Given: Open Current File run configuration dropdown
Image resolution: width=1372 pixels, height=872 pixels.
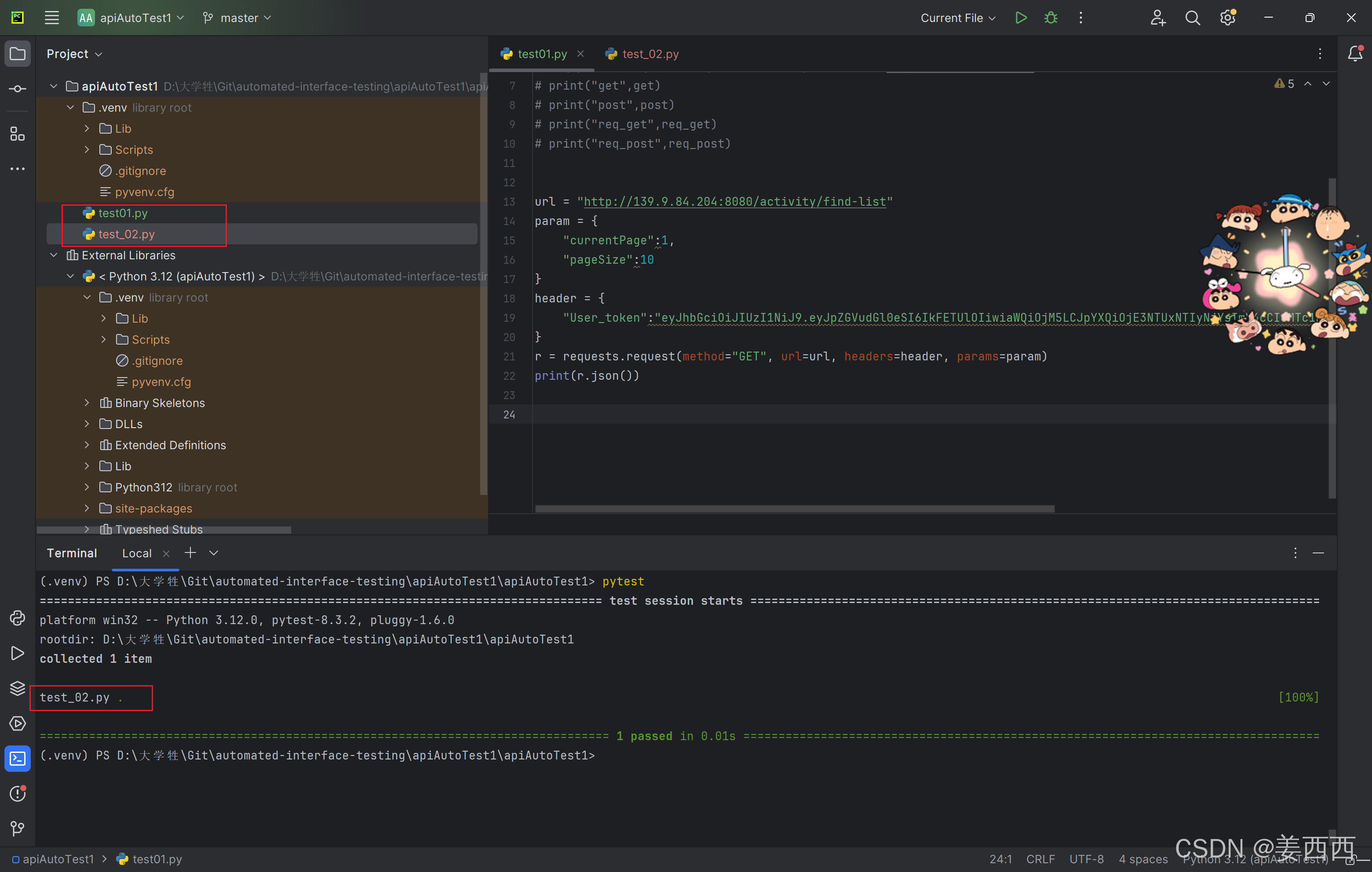Looking at the screenshot, I should click(958, 18).
